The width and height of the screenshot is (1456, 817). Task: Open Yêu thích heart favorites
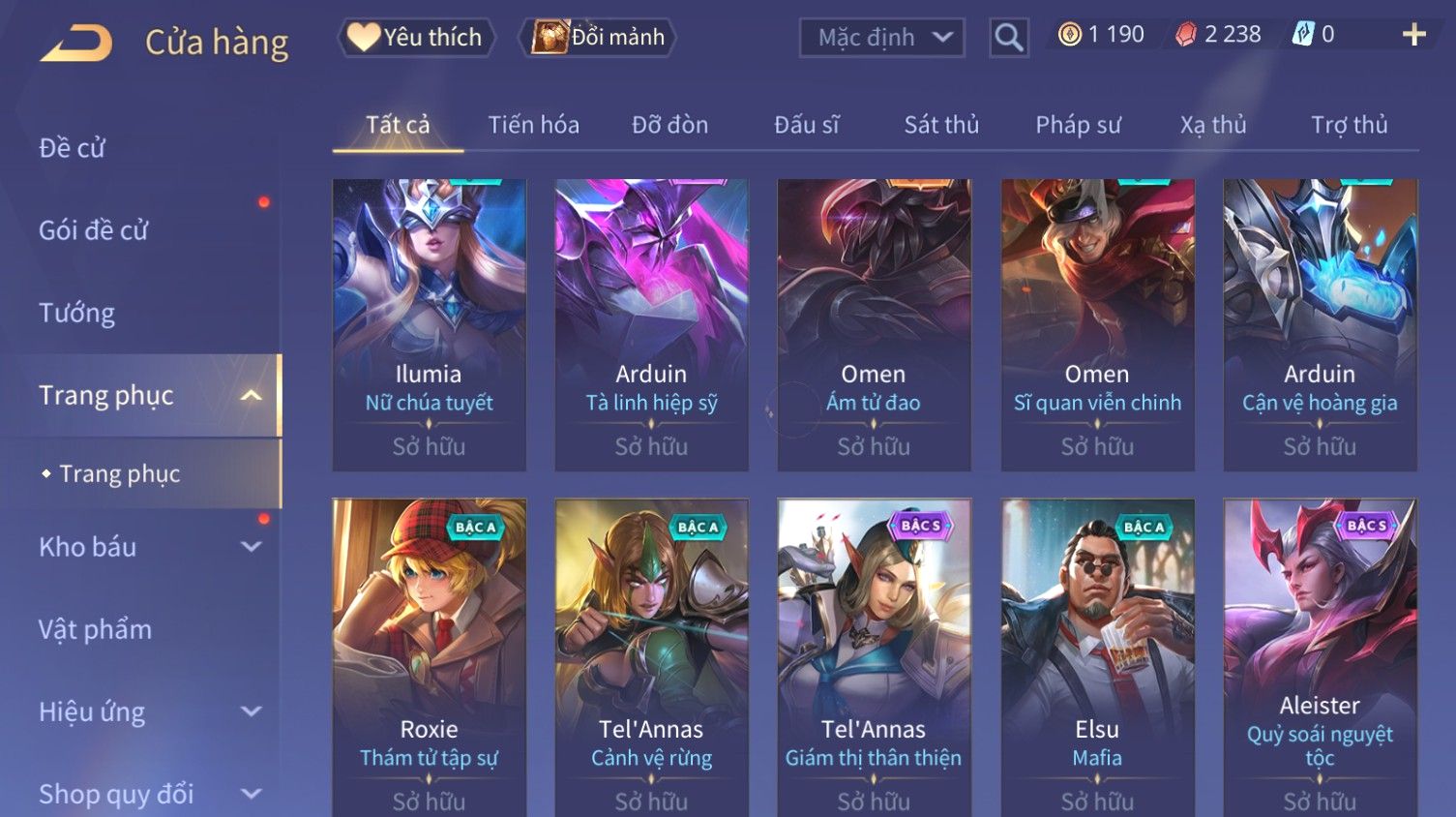click(x=416, y=38)
